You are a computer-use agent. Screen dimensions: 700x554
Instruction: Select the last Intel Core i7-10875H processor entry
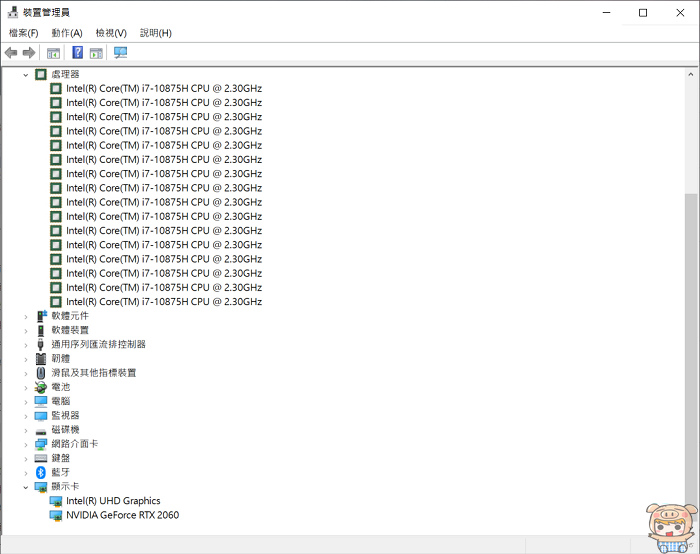click(x=164, y=302)
